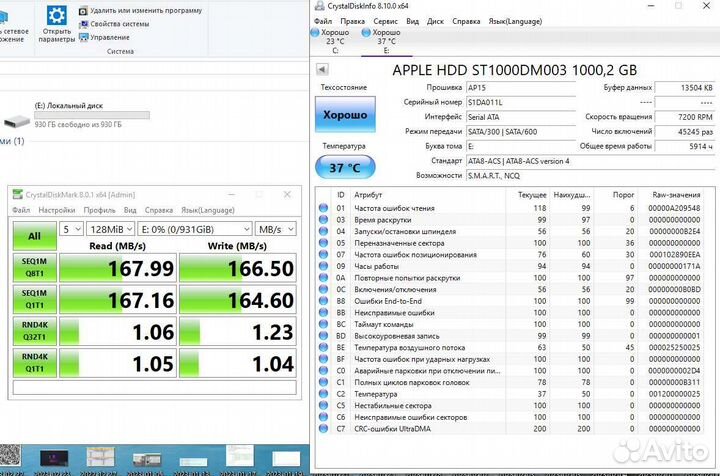This screenshot has width=720, height=476.
Task: Open the Профиль menu in CrystalDiskMark
Action: point(99,210)
